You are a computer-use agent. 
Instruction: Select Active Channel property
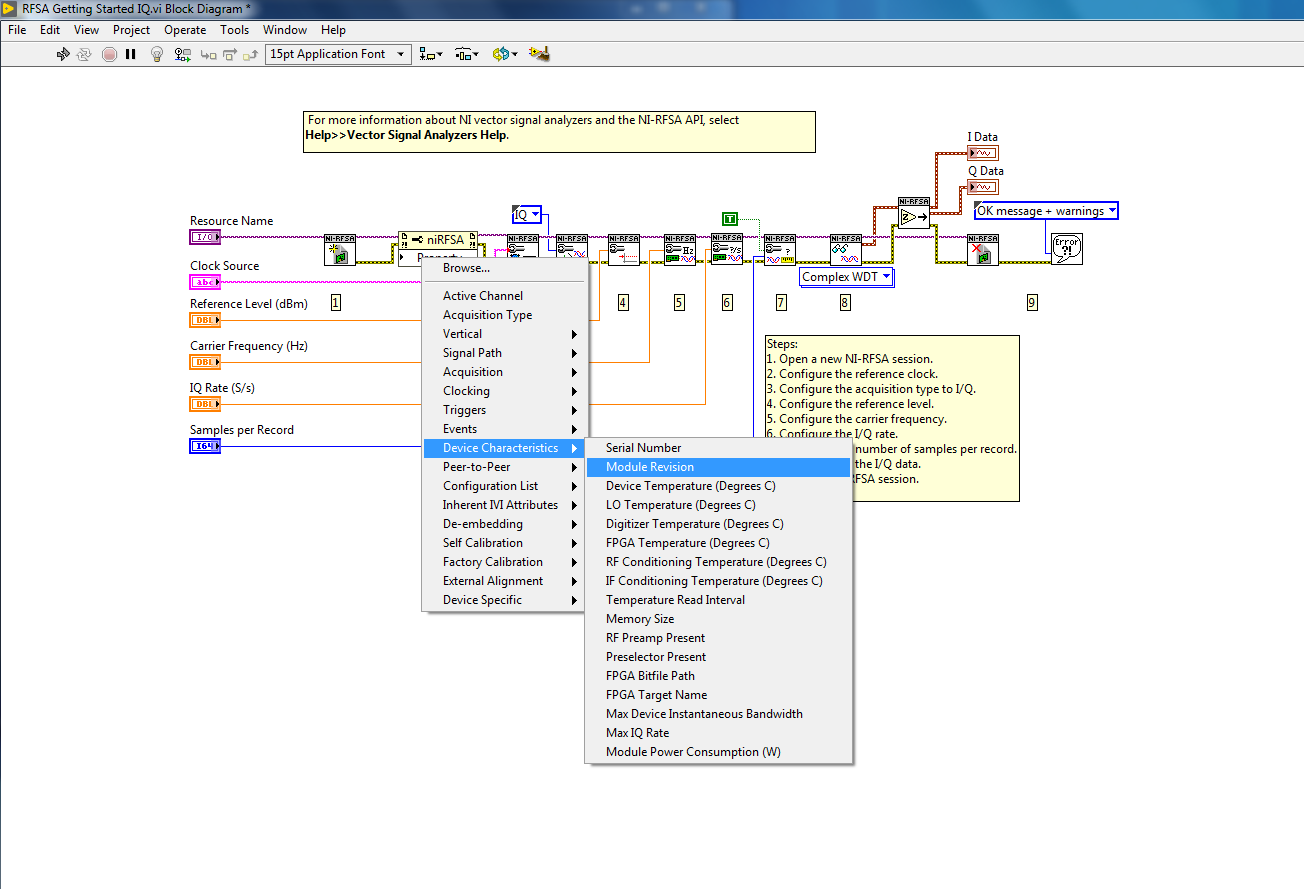504,296
